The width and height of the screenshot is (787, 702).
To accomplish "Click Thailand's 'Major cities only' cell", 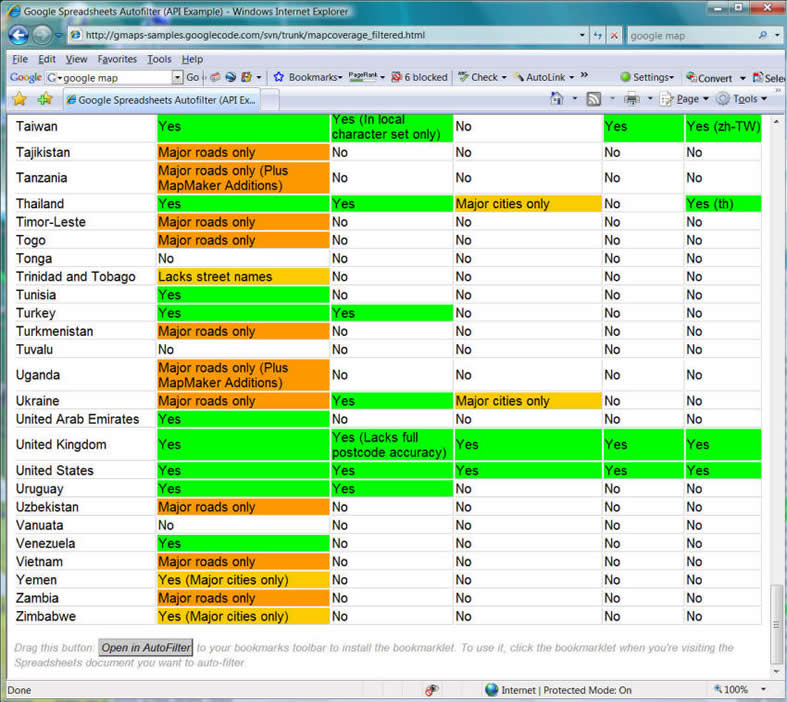I will coord(528,204).
